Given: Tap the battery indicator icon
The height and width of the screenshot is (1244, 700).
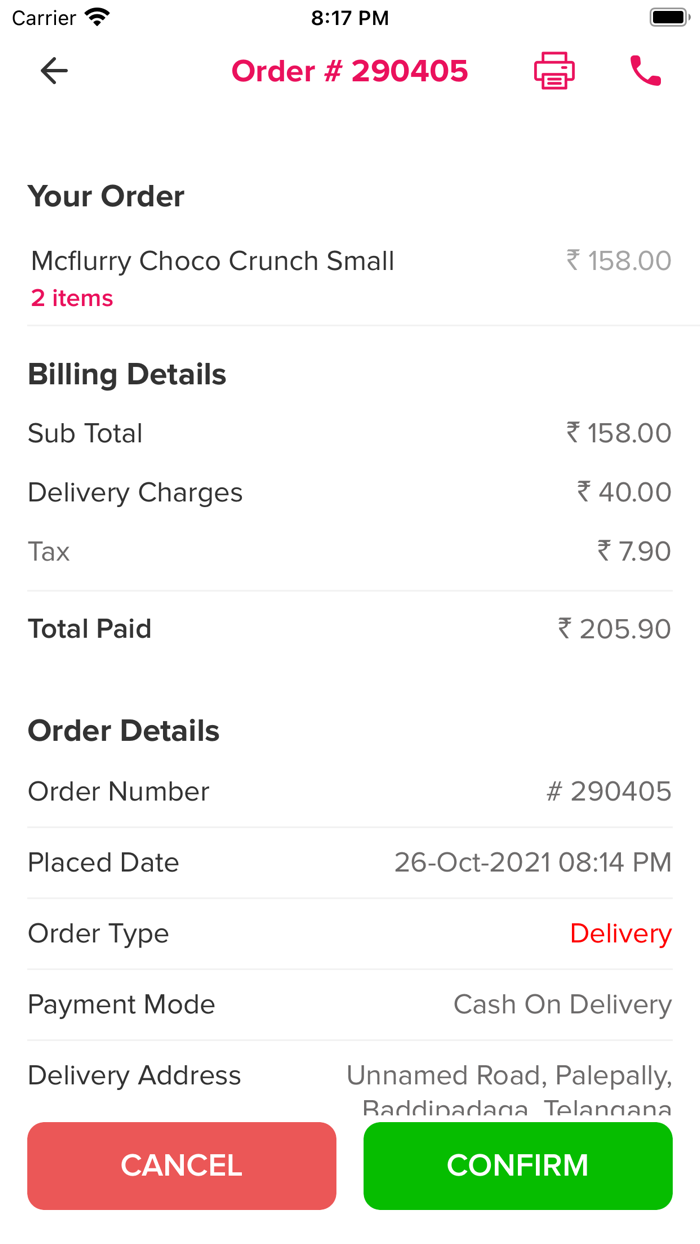Looking at the screenshot, I should [x=669, y=18].
